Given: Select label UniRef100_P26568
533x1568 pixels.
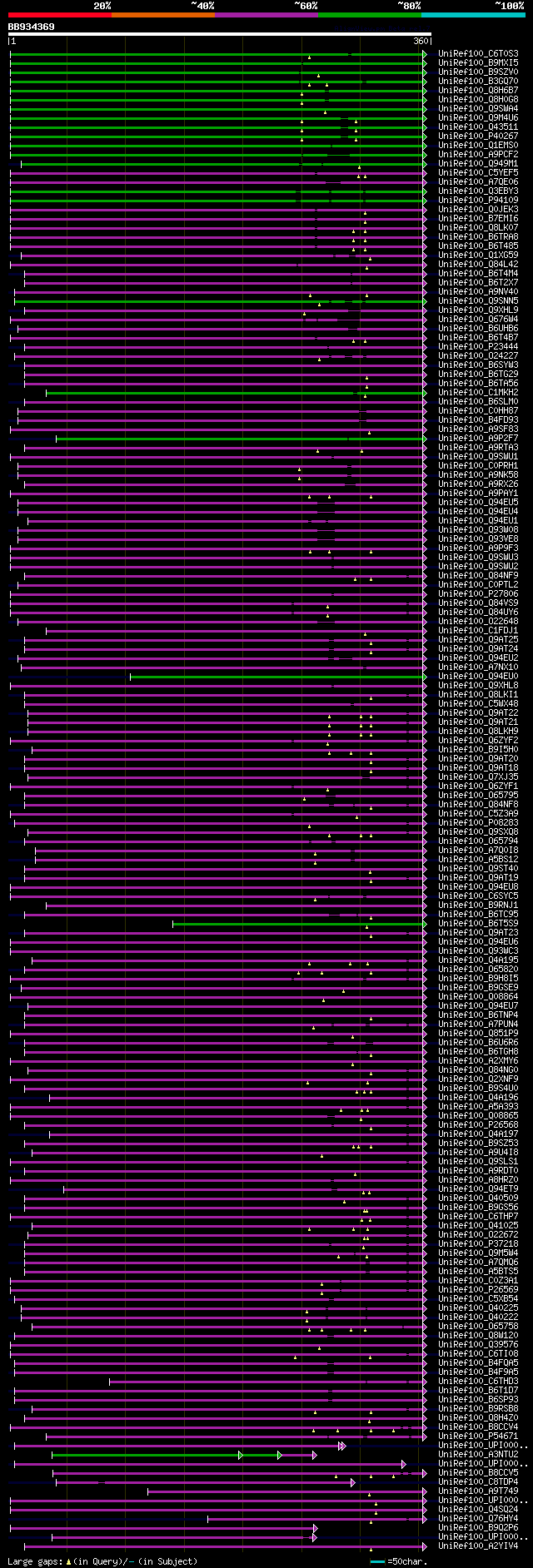Looking at the screenshot, I should 478,1125.
